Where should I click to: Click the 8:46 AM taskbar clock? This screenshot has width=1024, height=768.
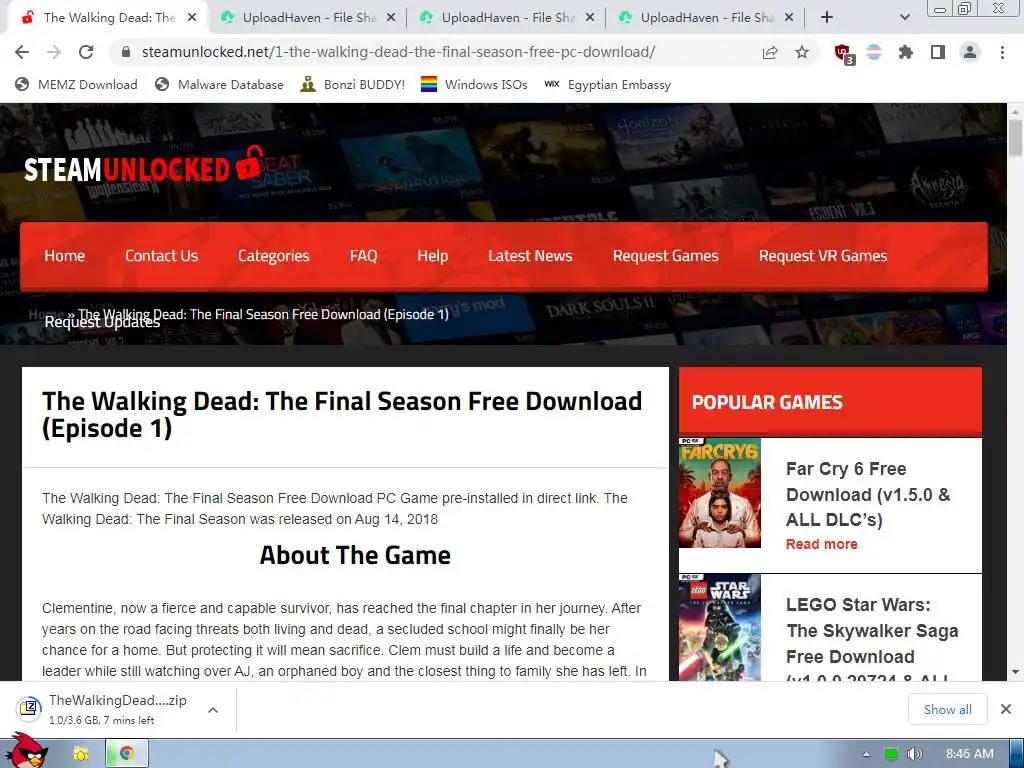(970, 754)
